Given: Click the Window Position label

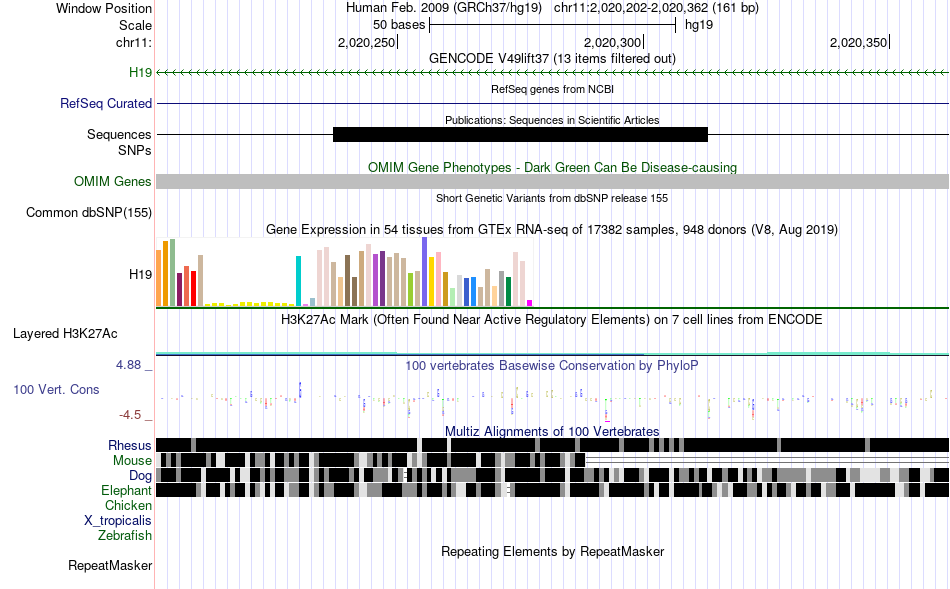Looking at the screenshot, I should click(104, 8).
